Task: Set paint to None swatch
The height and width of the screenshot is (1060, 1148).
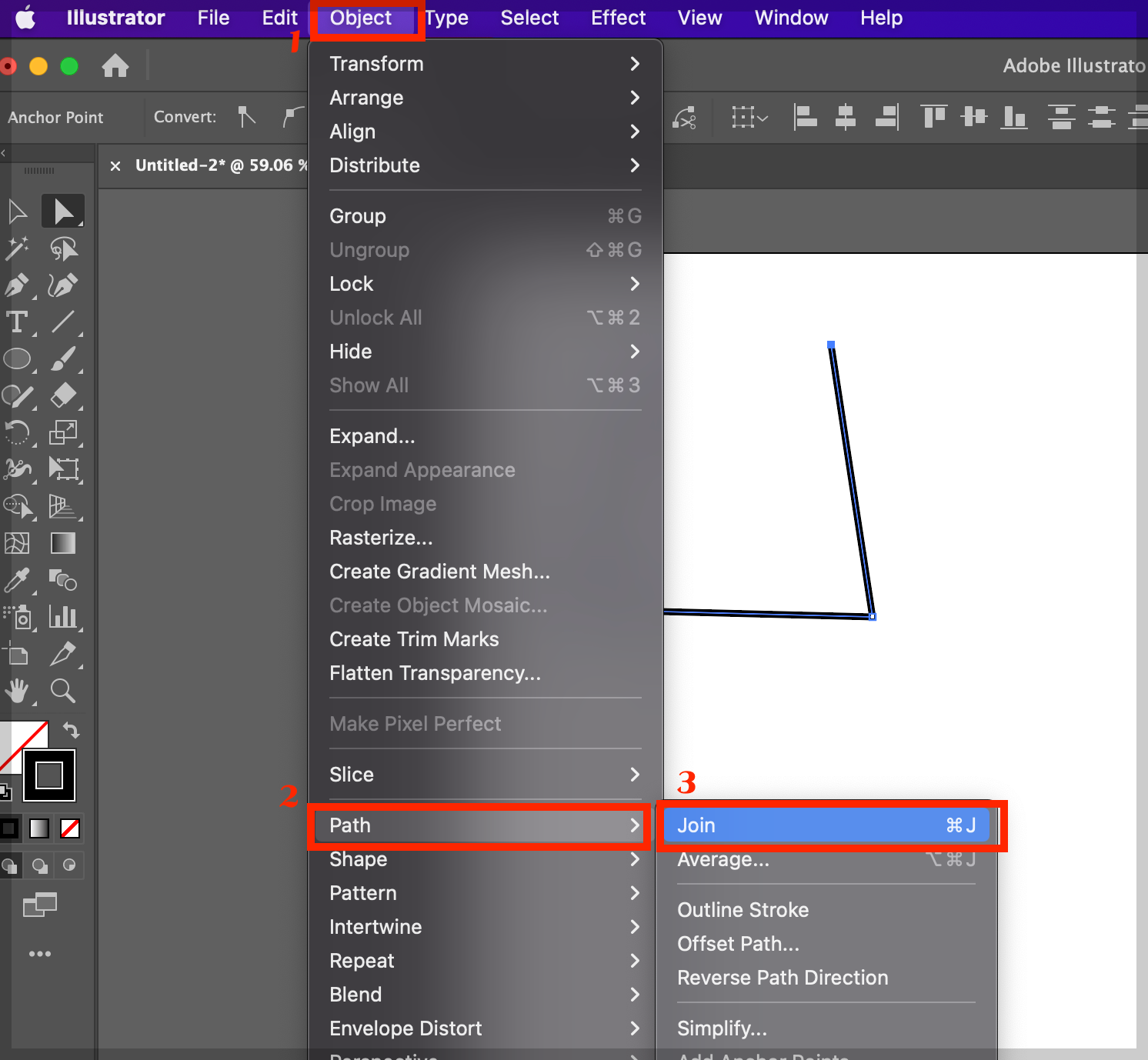Action: pyautogui.click(x=70, y=828)
